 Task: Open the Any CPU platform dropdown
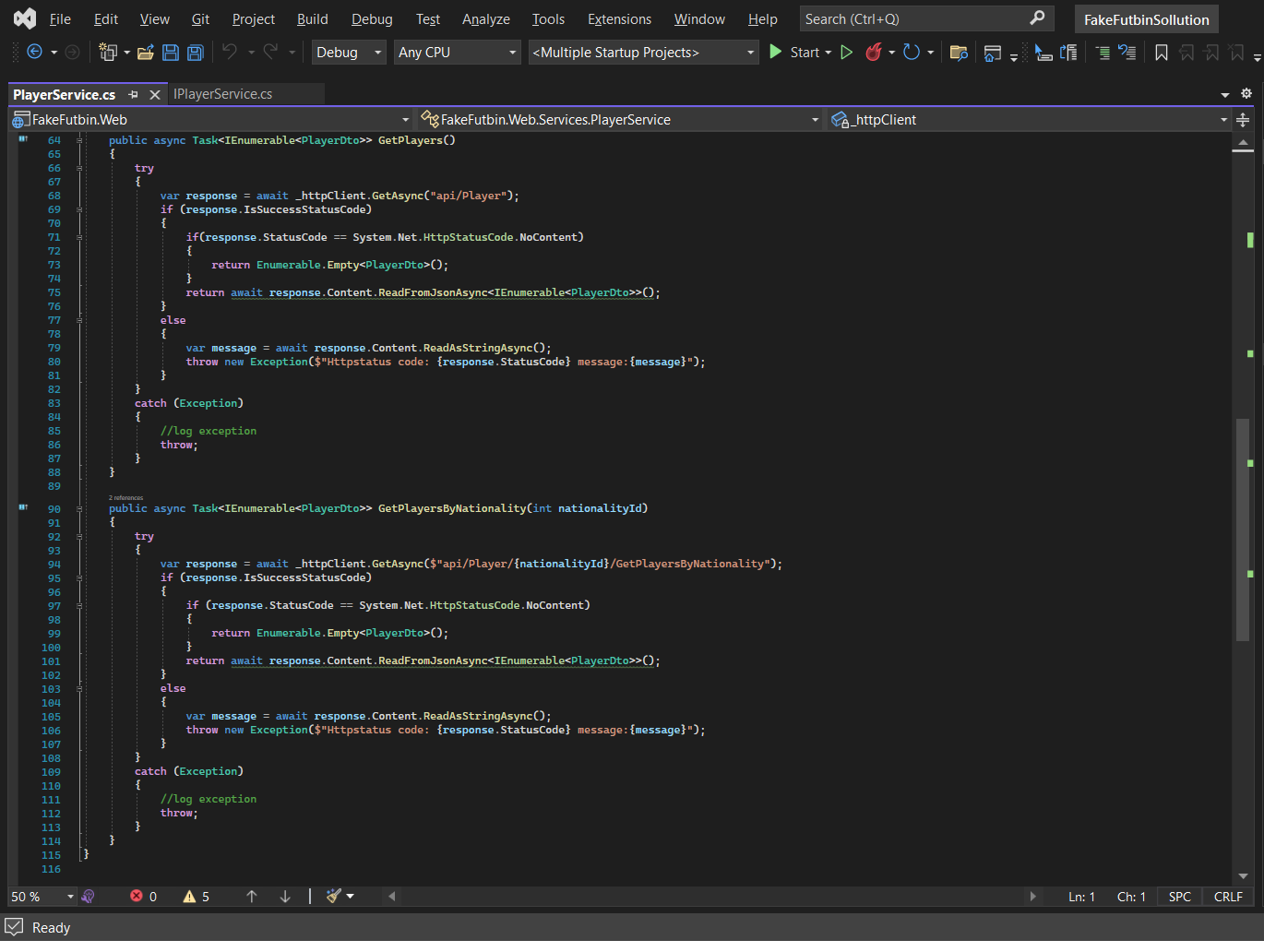(457, 53)
